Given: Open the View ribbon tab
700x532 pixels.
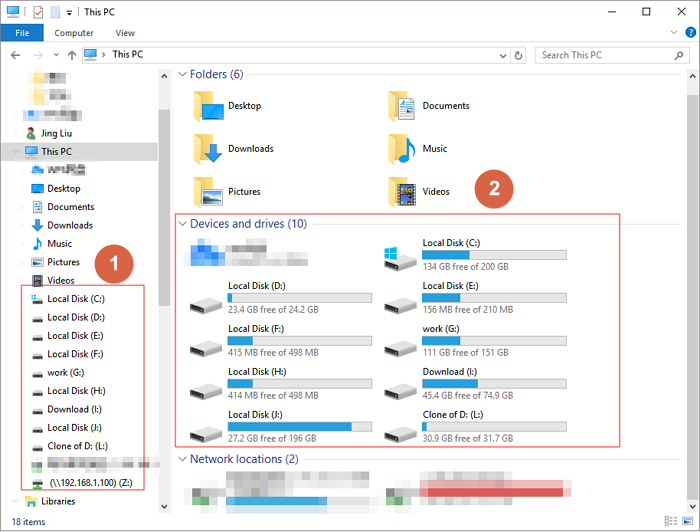Looking at the screenshot, I should tap(125, 33).
